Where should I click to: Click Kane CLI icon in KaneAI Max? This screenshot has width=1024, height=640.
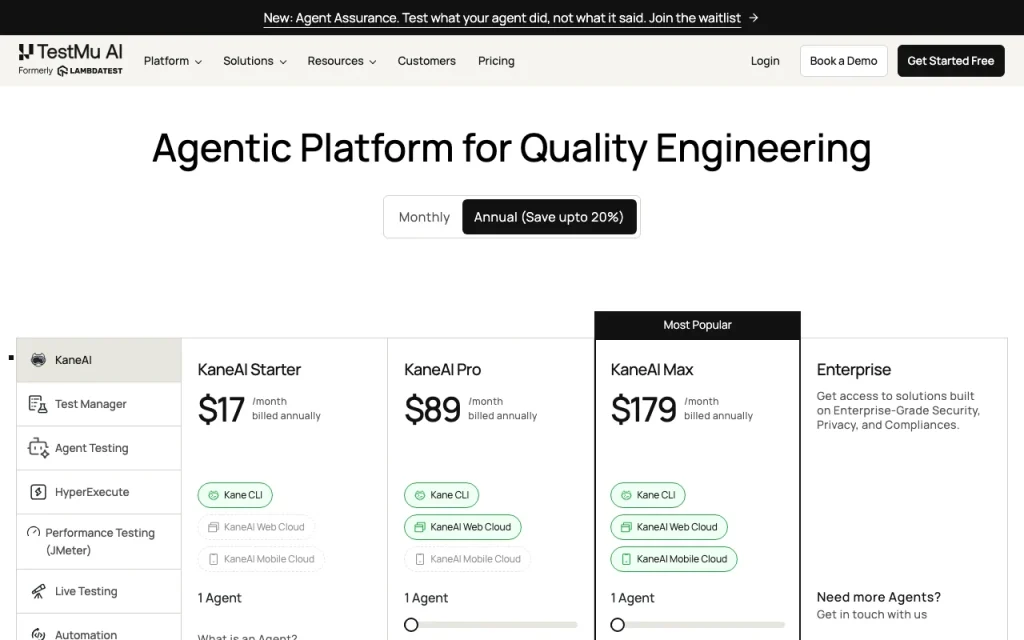click(626, 495)
